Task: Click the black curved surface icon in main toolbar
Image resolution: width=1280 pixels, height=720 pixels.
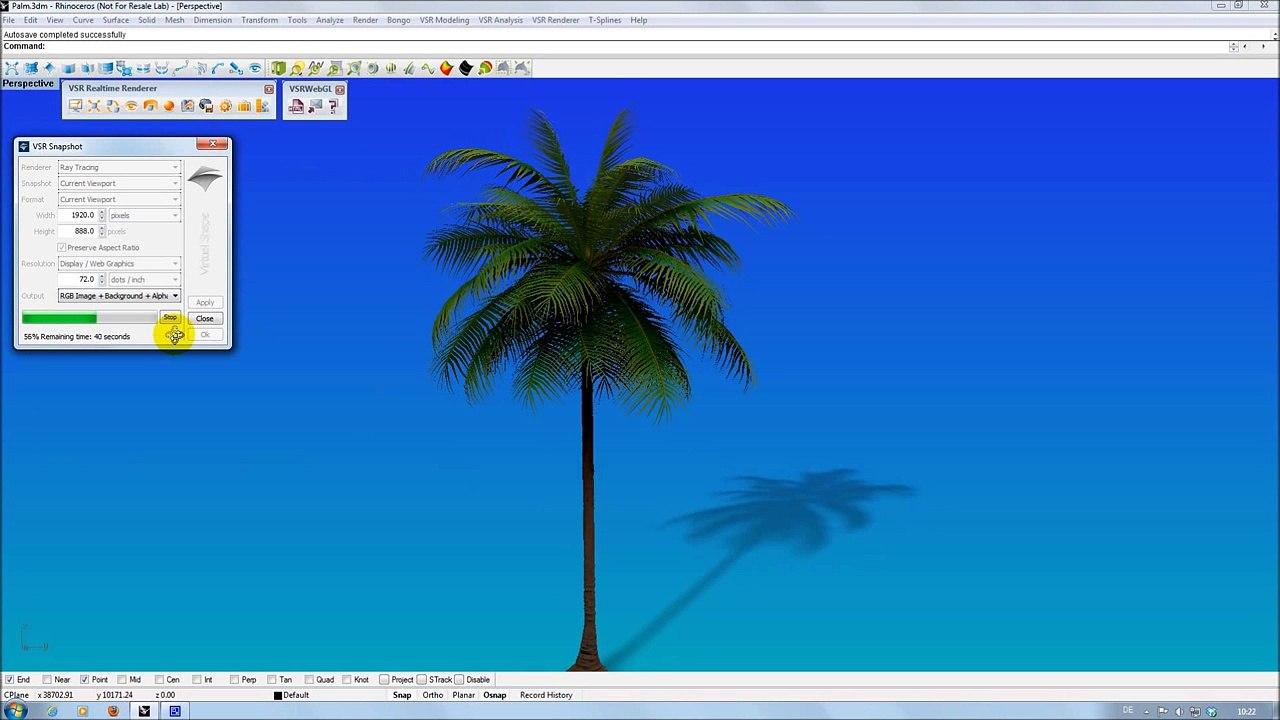Action: (x=466, y=68)
